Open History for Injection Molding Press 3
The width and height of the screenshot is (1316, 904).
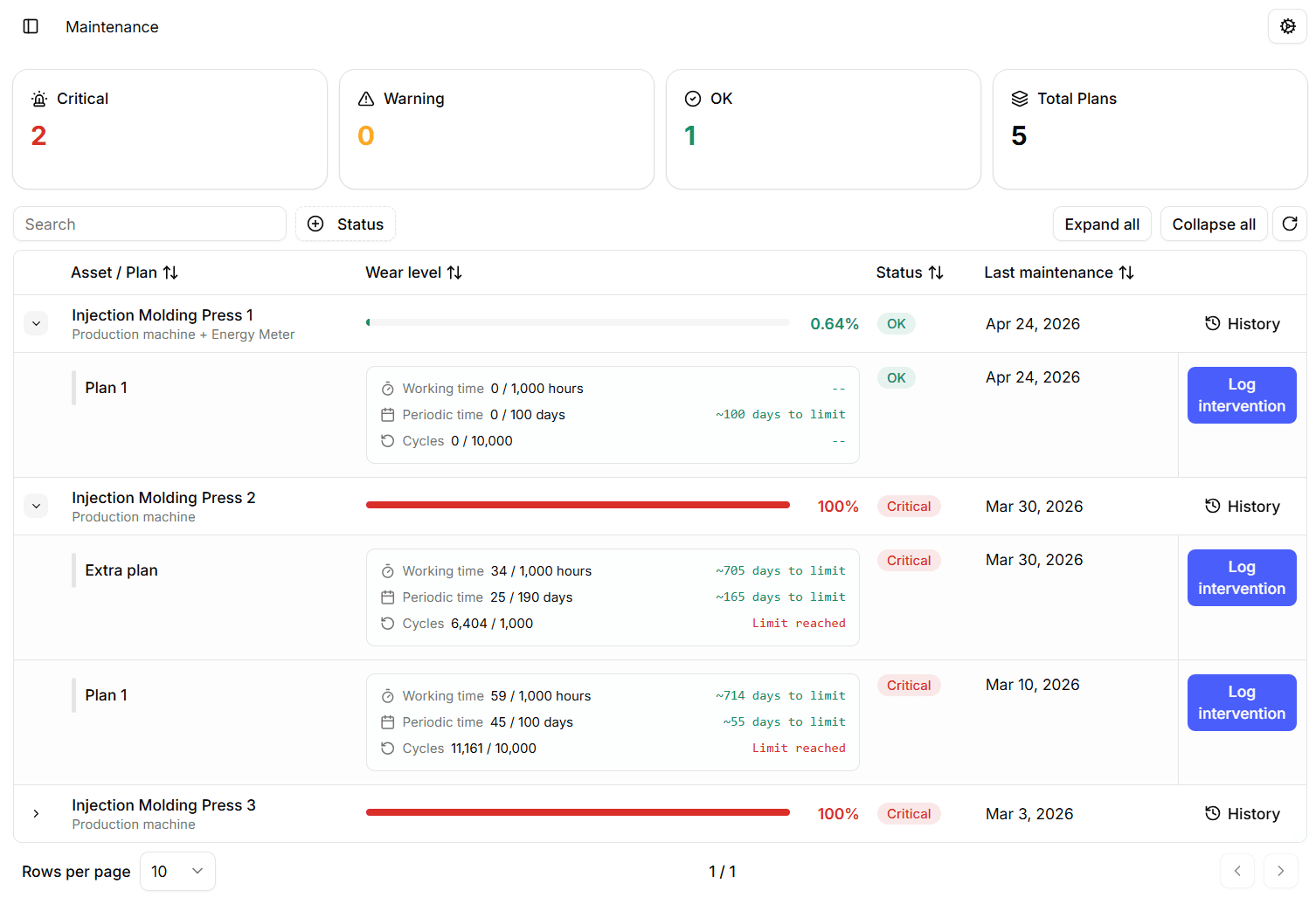[1242, 813]
